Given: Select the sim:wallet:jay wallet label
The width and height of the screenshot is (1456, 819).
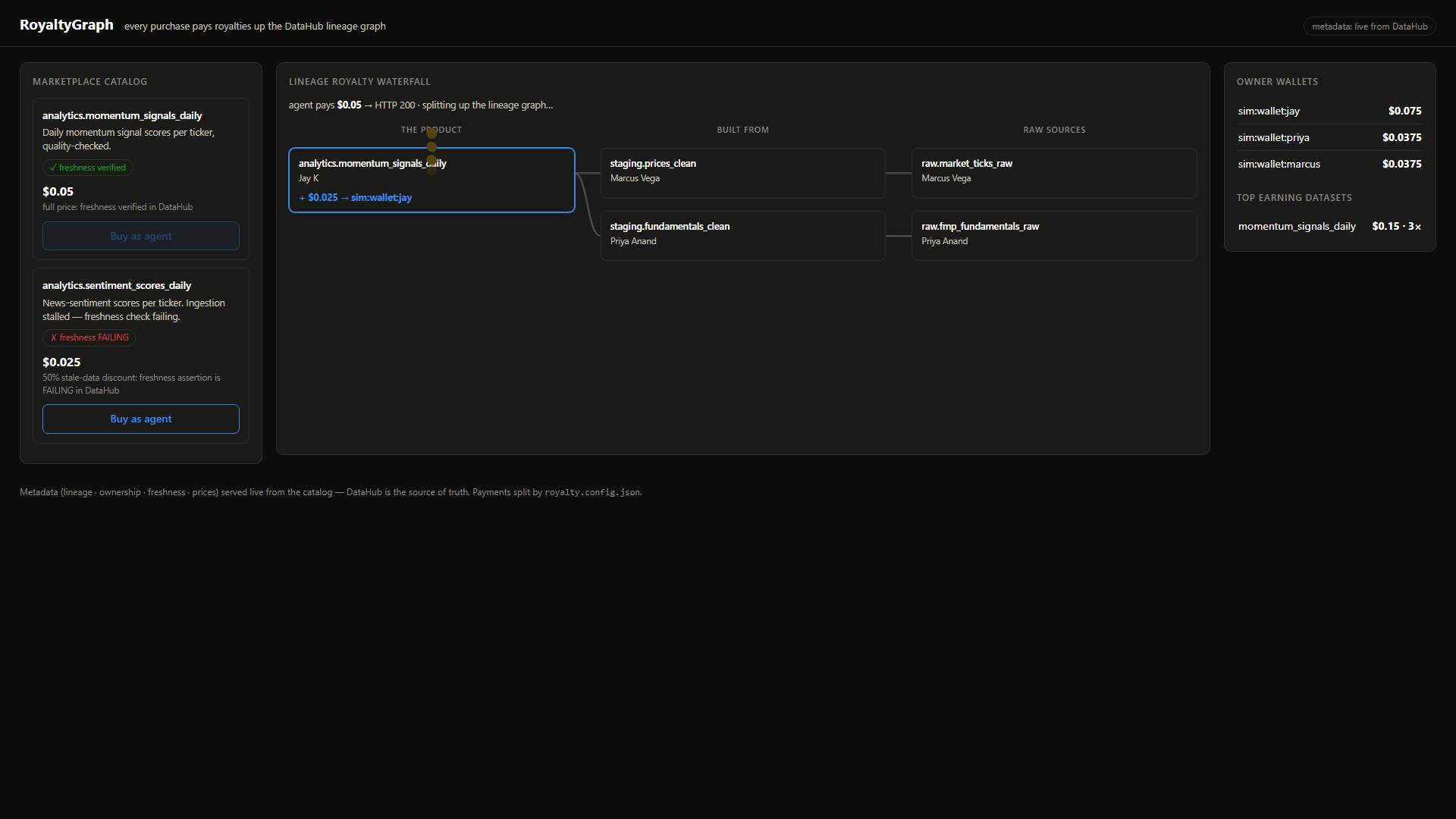Looking at the screenshot, I should coord(1269,111).
